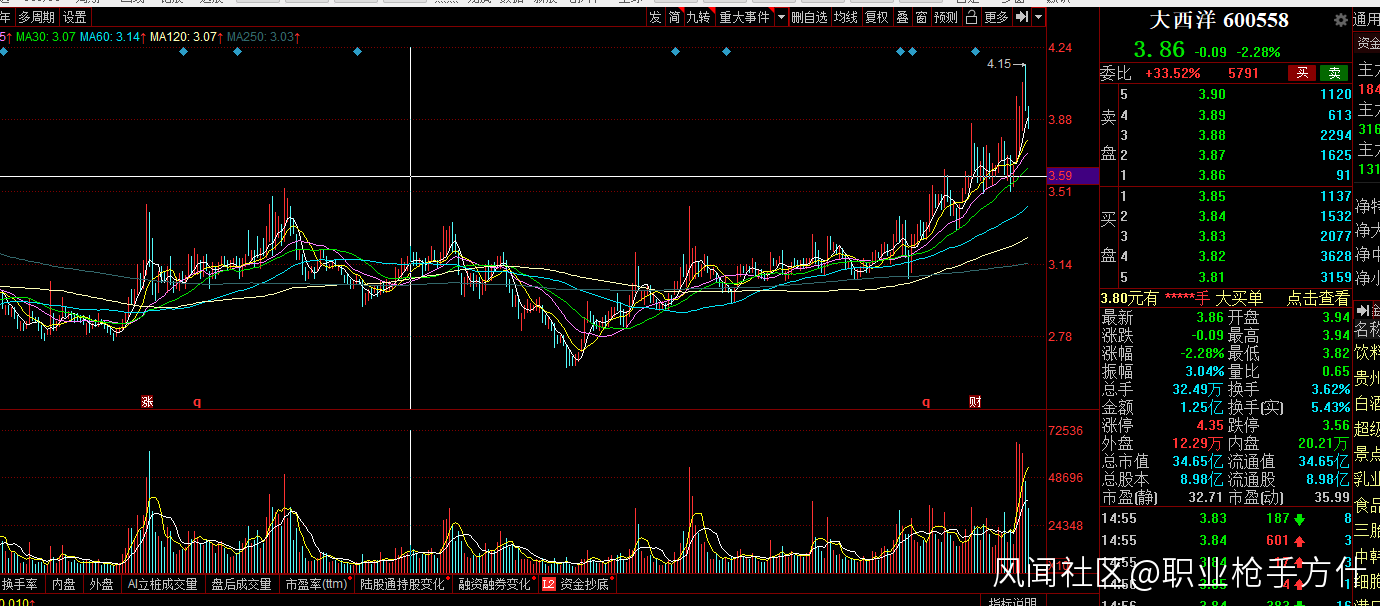Toggle 均线 moving average display
1380x606 pixels.
tap(846, 17)
